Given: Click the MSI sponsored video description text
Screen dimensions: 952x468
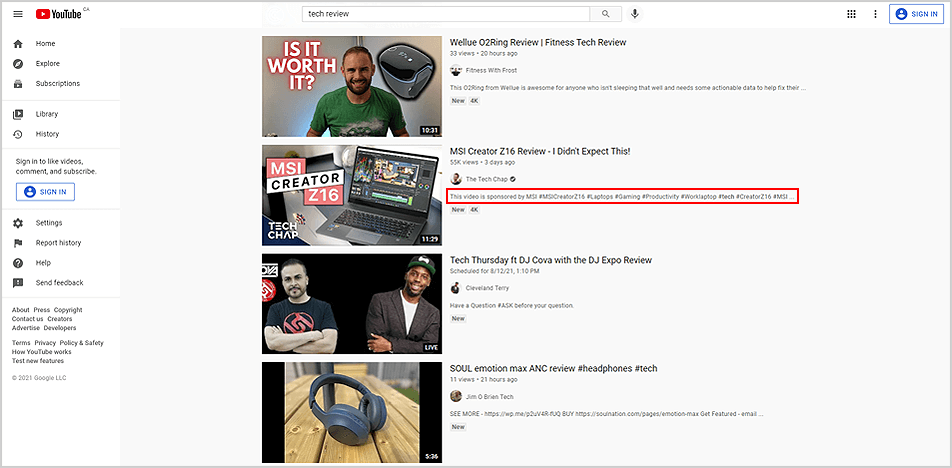Looking at the screenshot, I should 622,197.
